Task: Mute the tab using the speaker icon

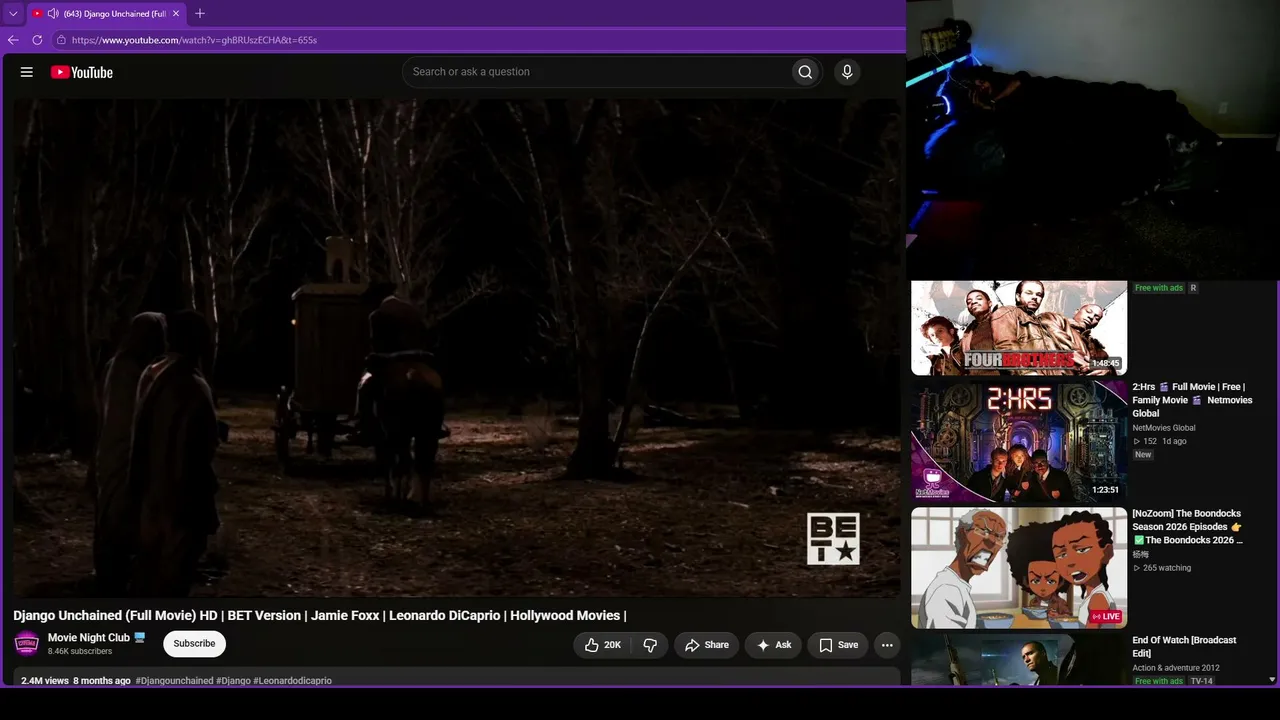Action: 53,14
